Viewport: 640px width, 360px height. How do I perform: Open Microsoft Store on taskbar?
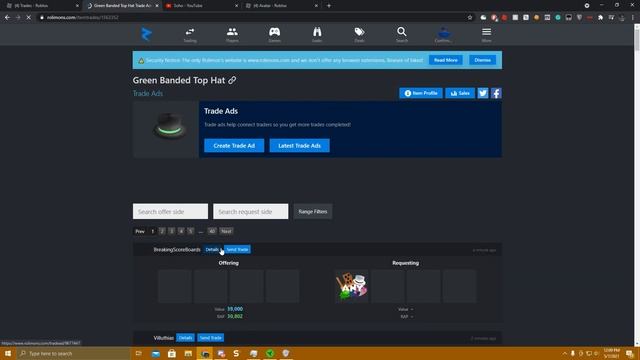click(x=172, y=353)
